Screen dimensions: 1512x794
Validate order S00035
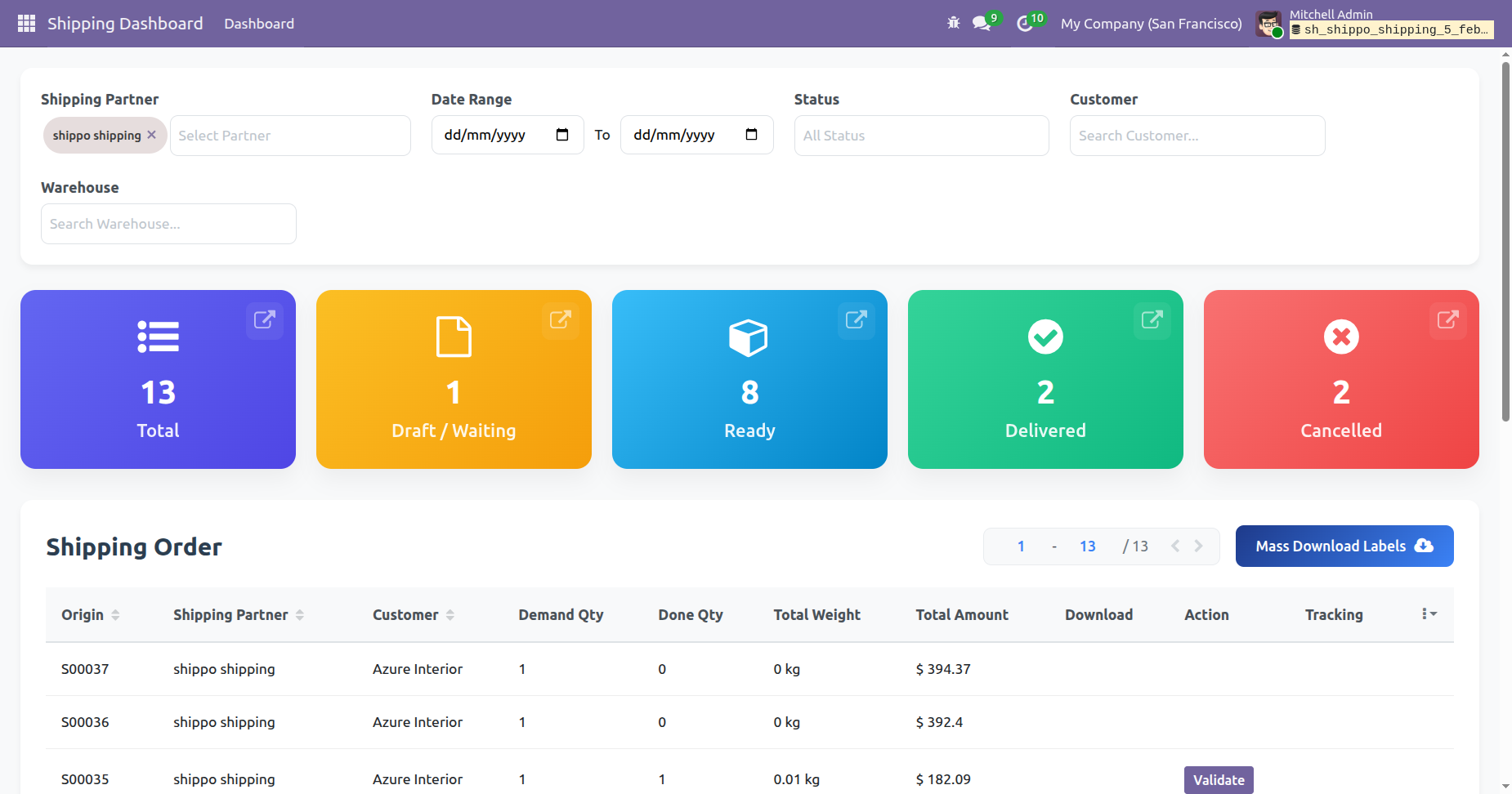point(1218,779)
